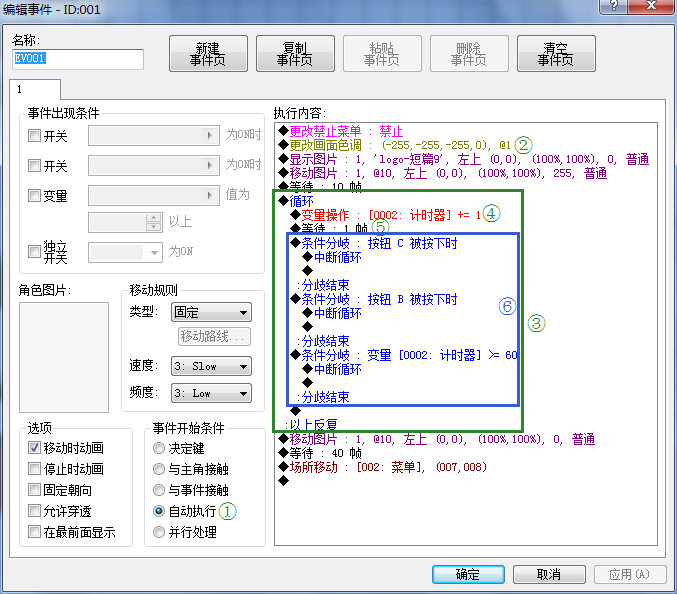Confirm the event with 确定
Image resolution: width=677 pixels, height=594 pixels.
(467, 574)
